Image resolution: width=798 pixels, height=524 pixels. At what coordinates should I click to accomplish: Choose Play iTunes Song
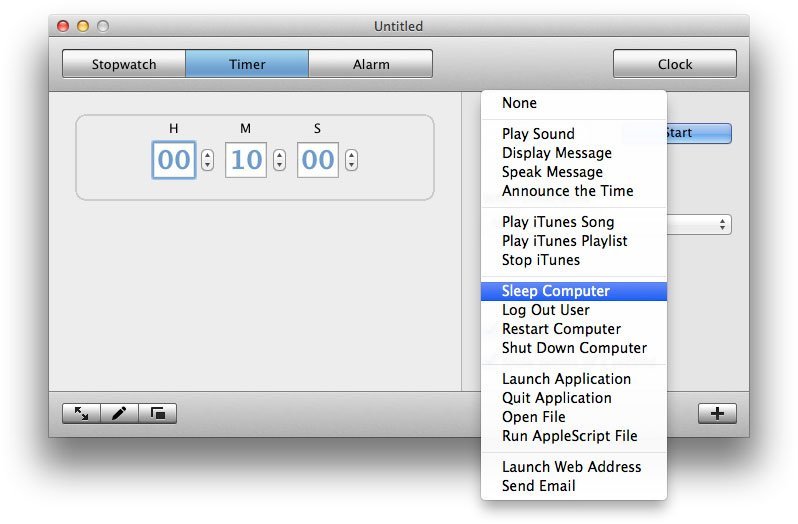pyautogui.click(x=574, y=222)
